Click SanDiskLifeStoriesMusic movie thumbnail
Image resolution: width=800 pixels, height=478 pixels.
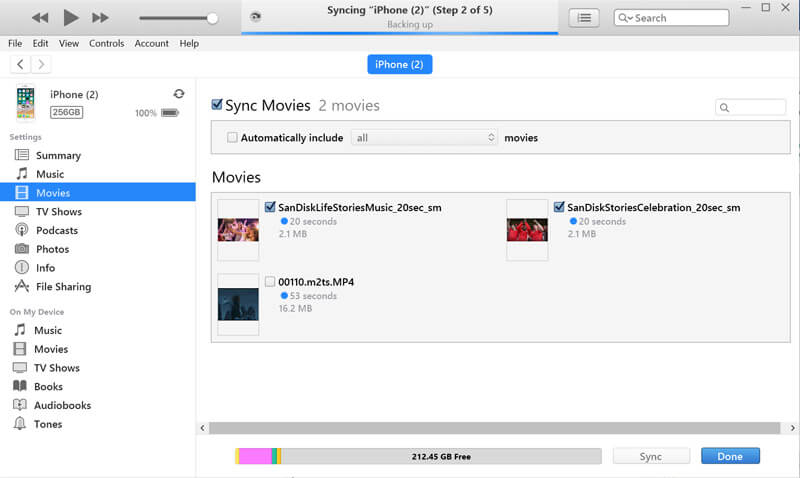238,230
